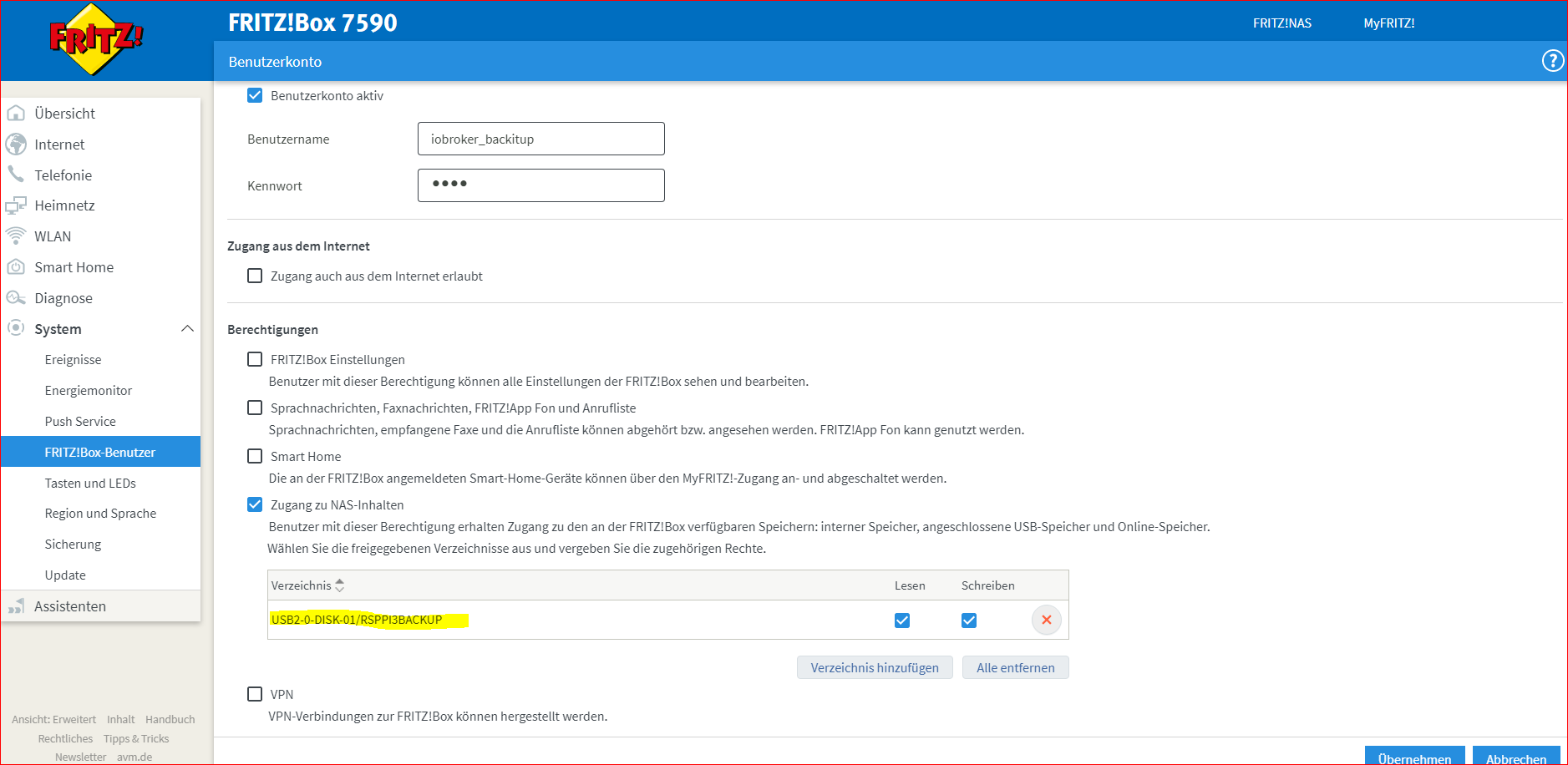Open Tipps & Tricks footer link

(x=136, y=738)
